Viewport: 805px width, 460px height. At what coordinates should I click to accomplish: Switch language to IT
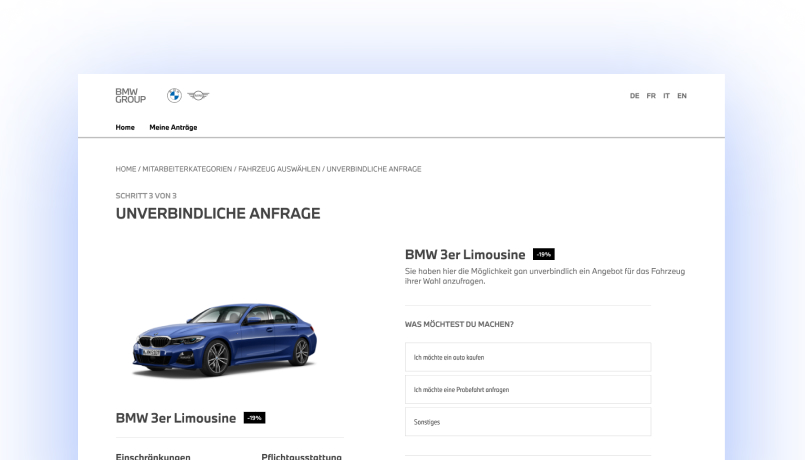[666, 96]
